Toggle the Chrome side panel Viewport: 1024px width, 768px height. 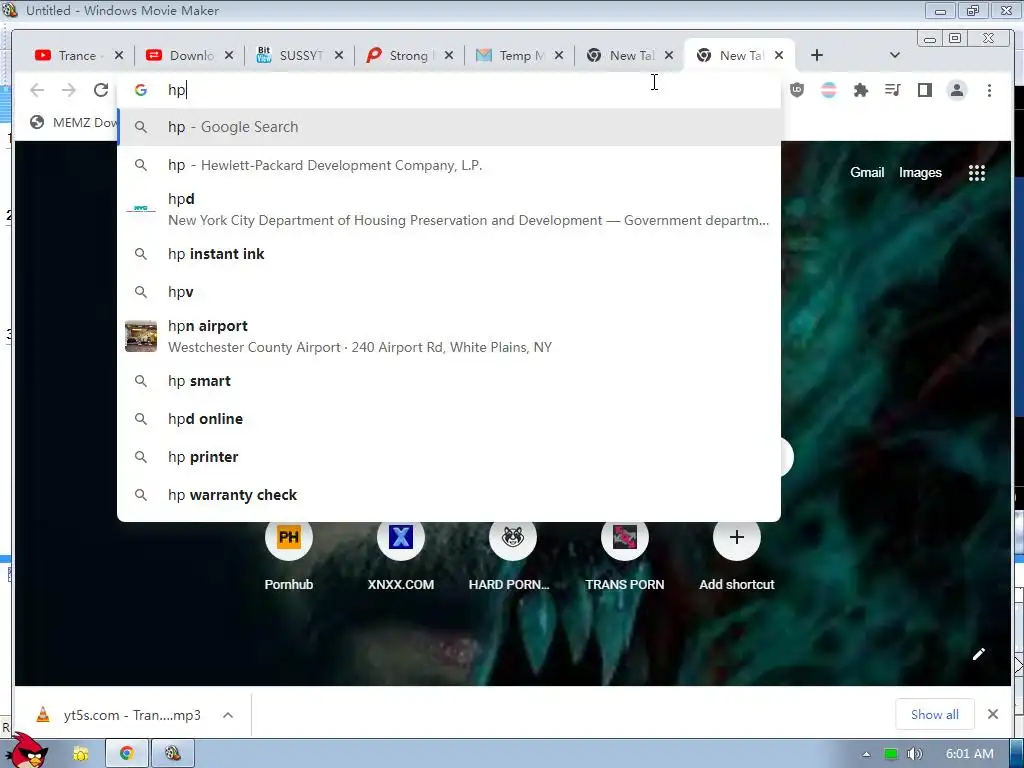tap(925, 90)
